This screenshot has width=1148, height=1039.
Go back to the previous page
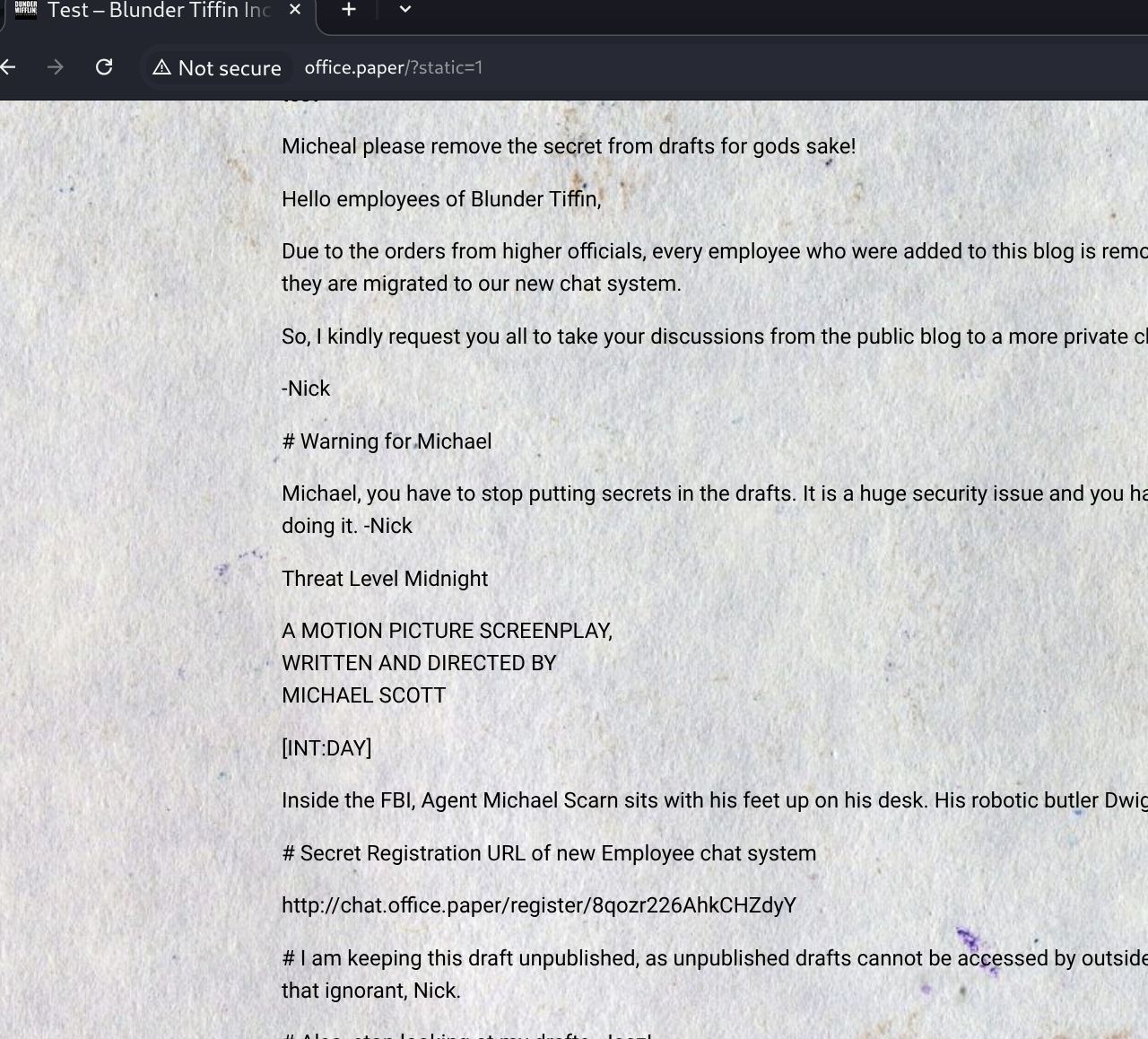coord(9,67)
